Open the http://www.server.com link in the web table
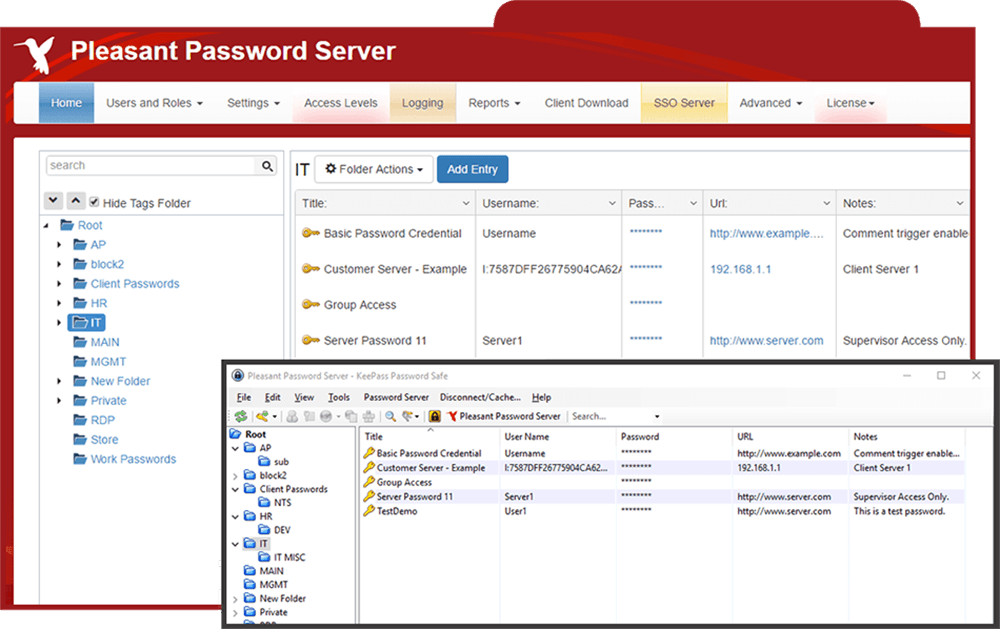The height and width of the screenshot is (629, 1000). [766, 341]
